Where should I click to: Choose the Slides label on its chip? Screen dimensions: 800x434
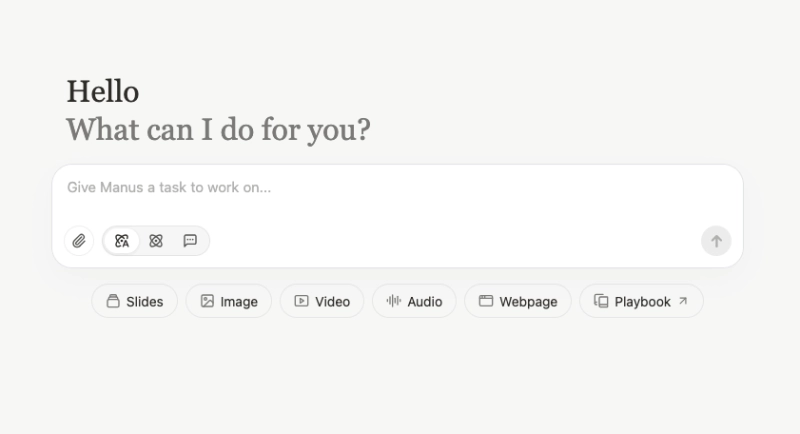(145, 301)
